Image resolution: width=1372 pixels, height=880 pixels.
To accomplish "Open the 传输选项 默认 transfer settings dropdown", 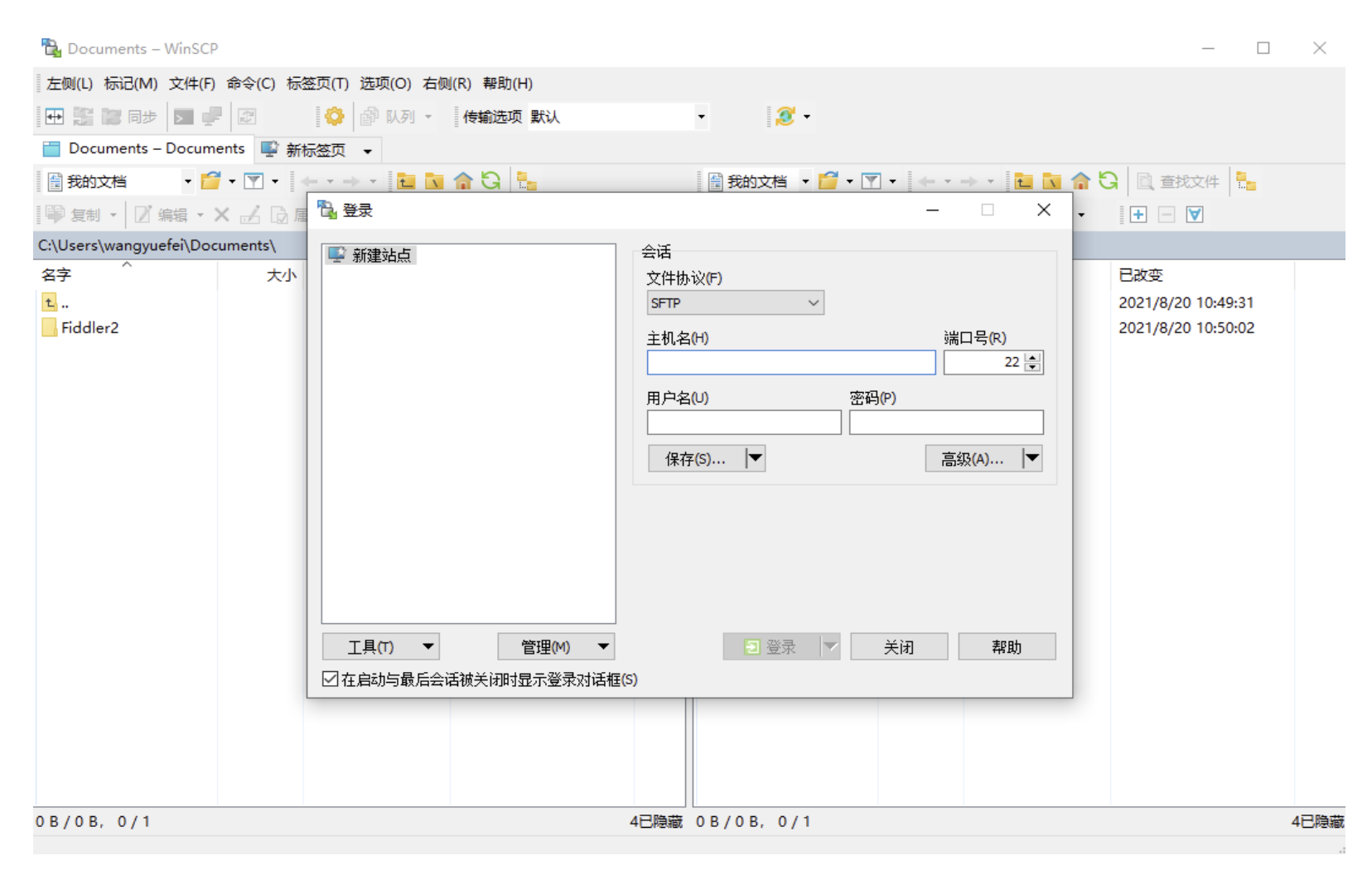I will click(701, 117).
